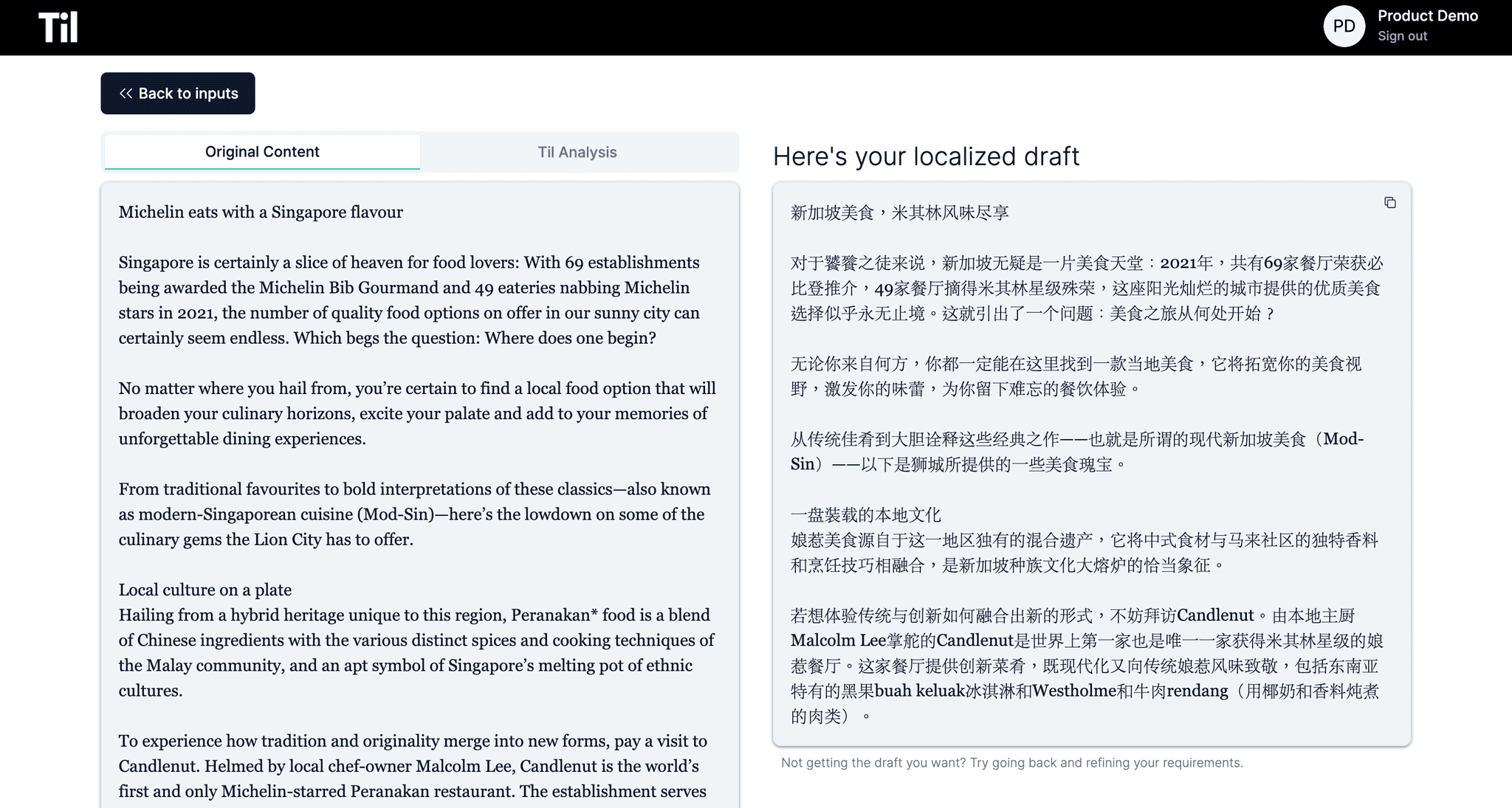This screenshot has width=1512, height=808.
Task: Click paragraph starting "To experience how tradition"
Action: (x=412, y=766)
